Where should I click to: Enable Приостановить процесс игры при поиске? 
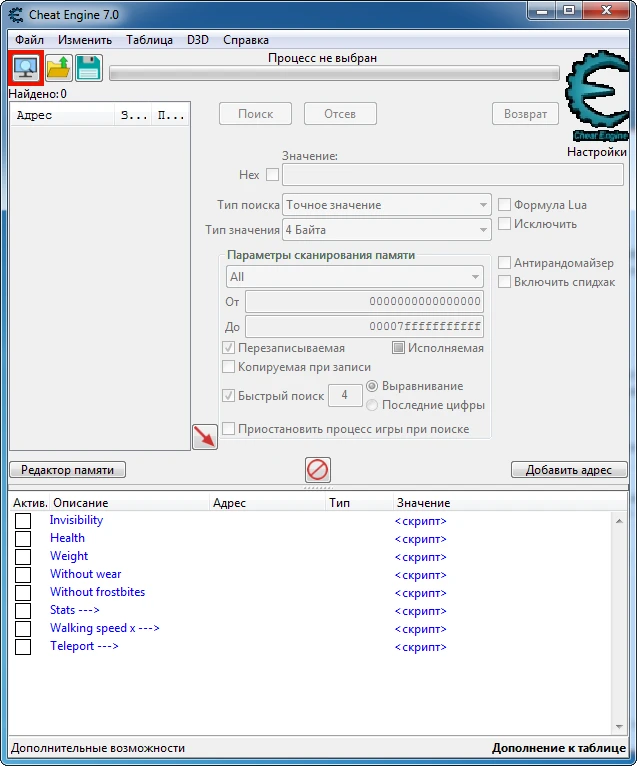point(228,429)
